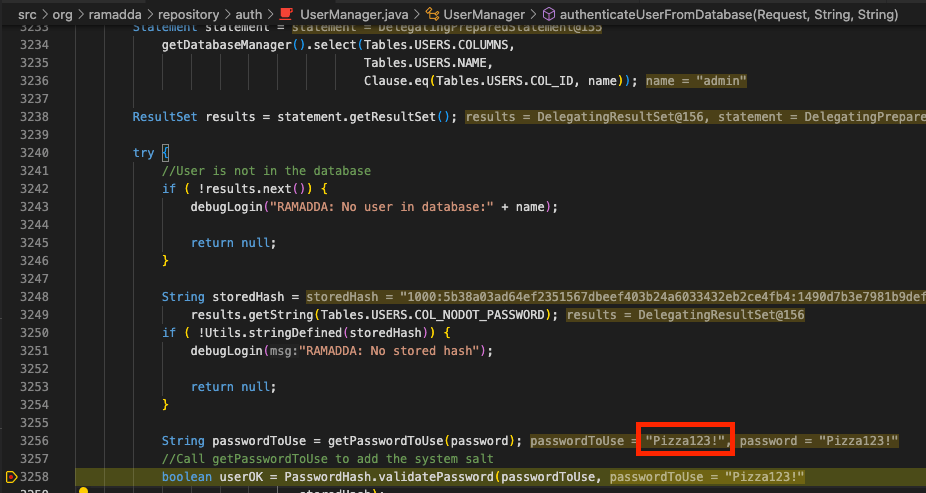The image size is (926, 493).
Task: Click 'Tables.USERS.NAME' on line 3235
Action: tap(425, 63)
